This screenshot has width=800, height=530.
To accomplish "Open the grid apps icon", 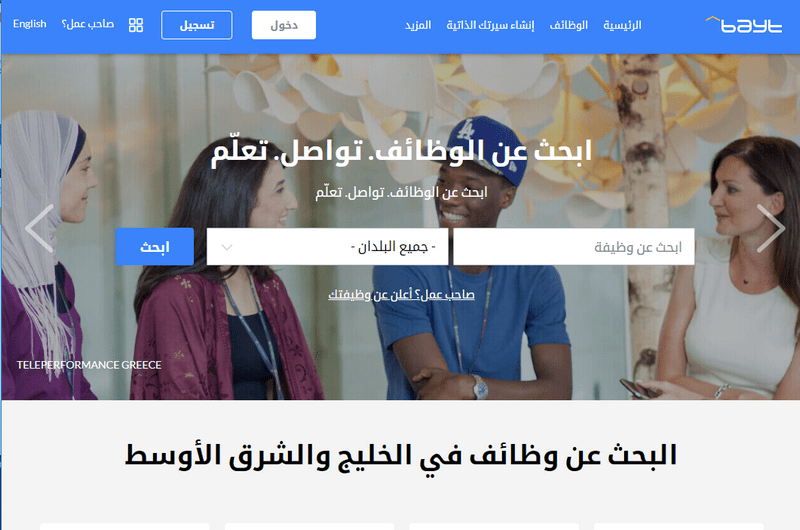I will [136, 25].
